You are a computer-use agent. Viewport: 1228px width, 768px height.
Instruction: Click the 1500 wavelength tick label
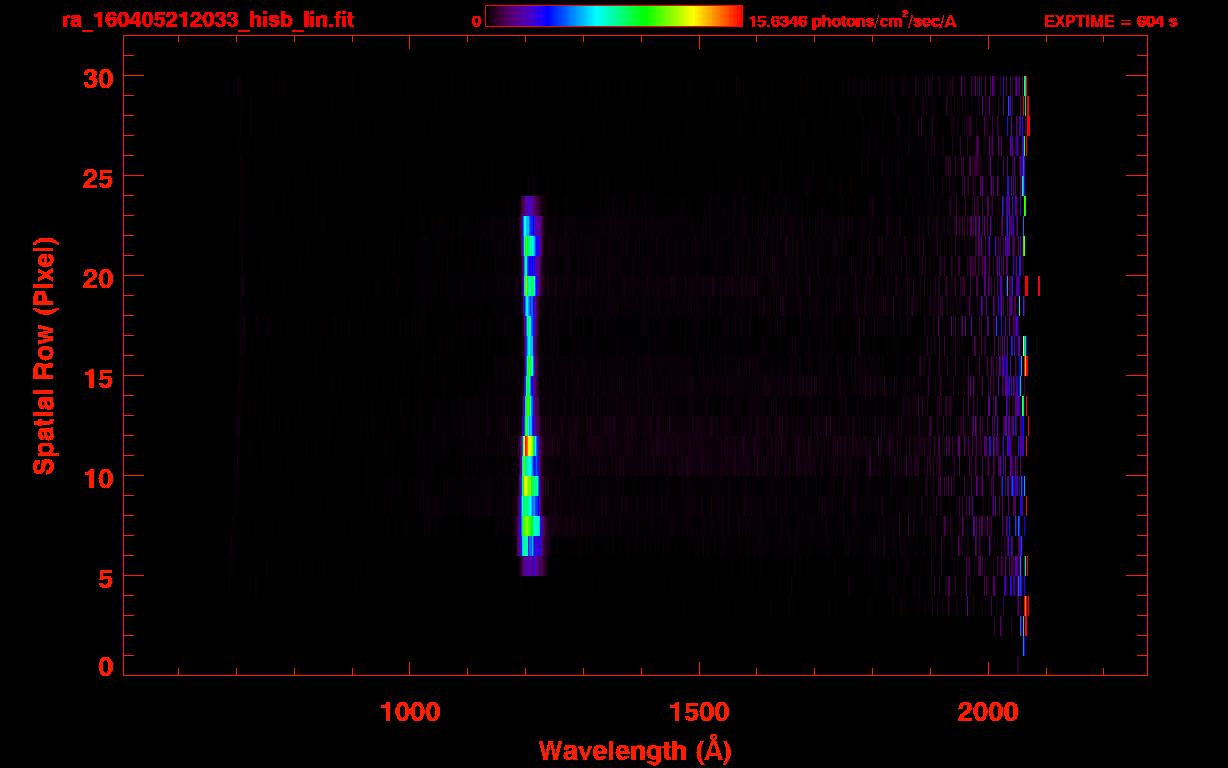coord(699,712)
